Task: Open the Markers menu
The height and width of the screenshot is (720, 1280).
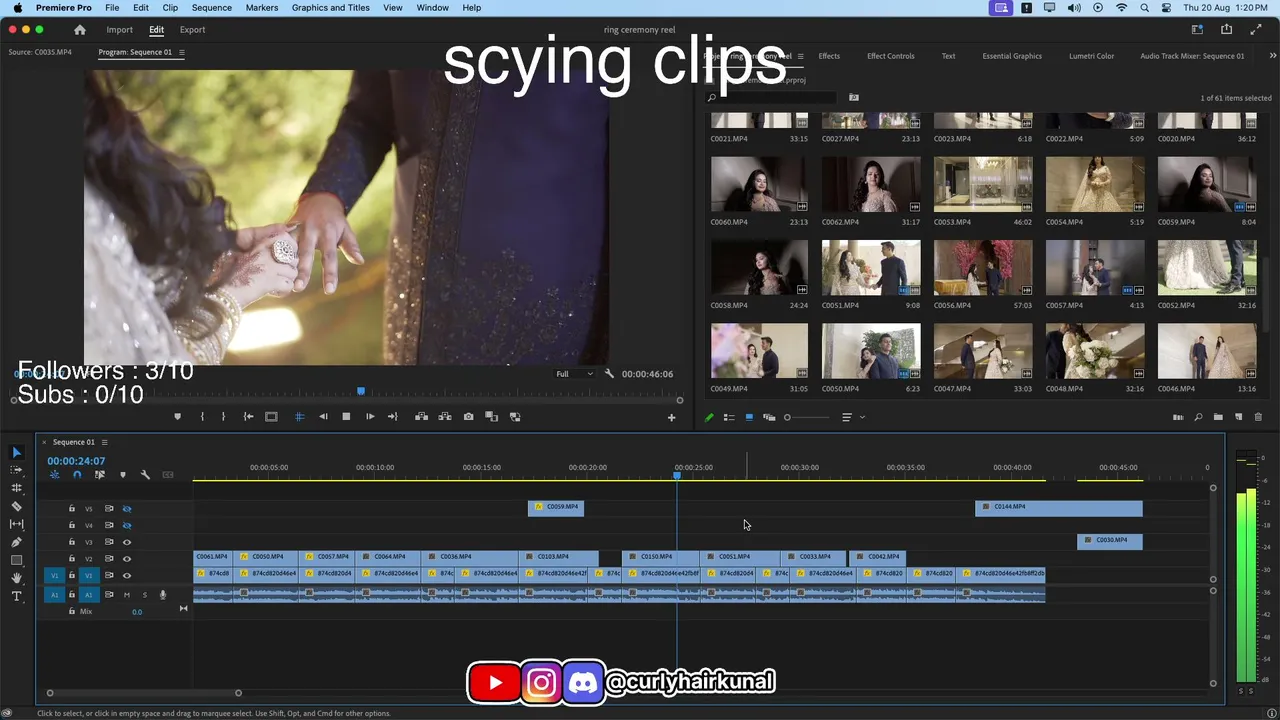Action: (262, 8)
